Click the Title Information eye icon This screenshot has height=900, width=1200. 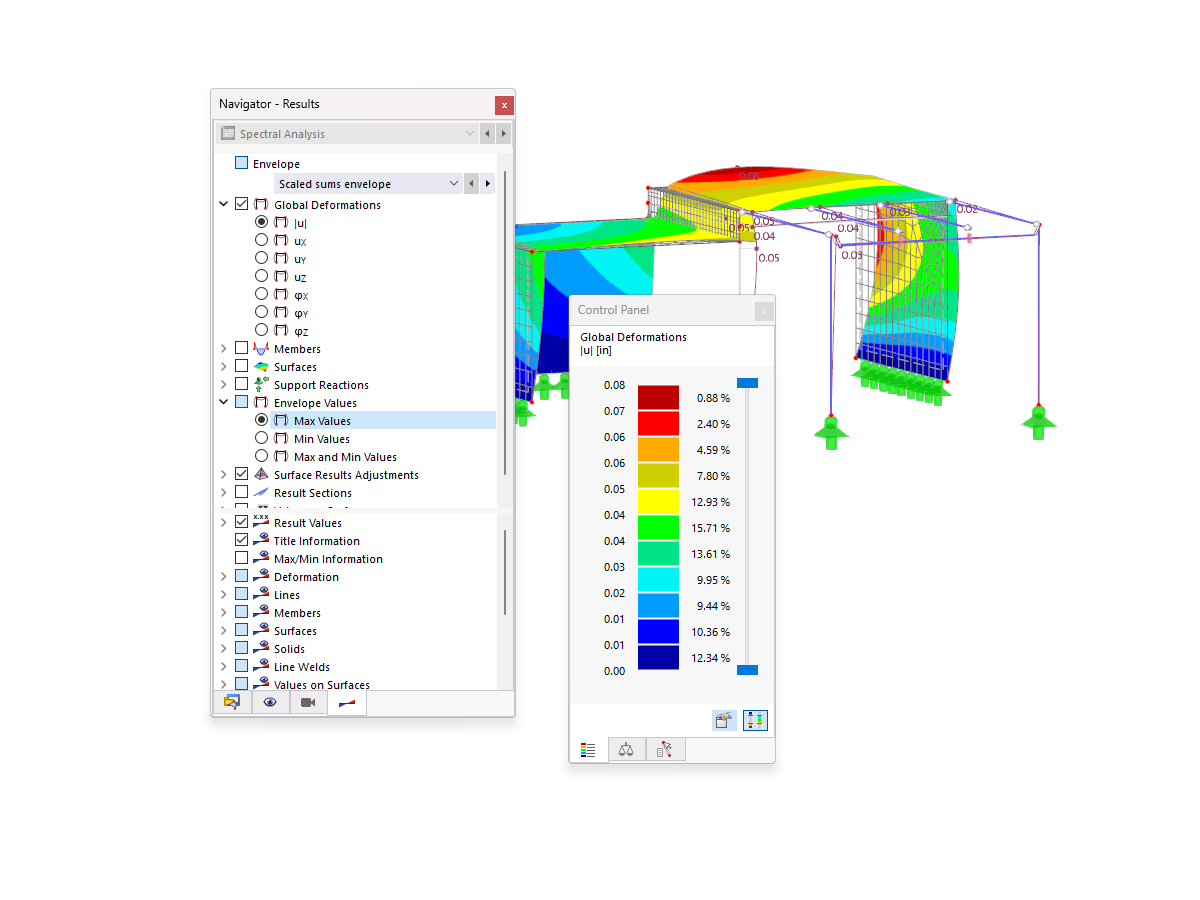click(x=261, y=540)
